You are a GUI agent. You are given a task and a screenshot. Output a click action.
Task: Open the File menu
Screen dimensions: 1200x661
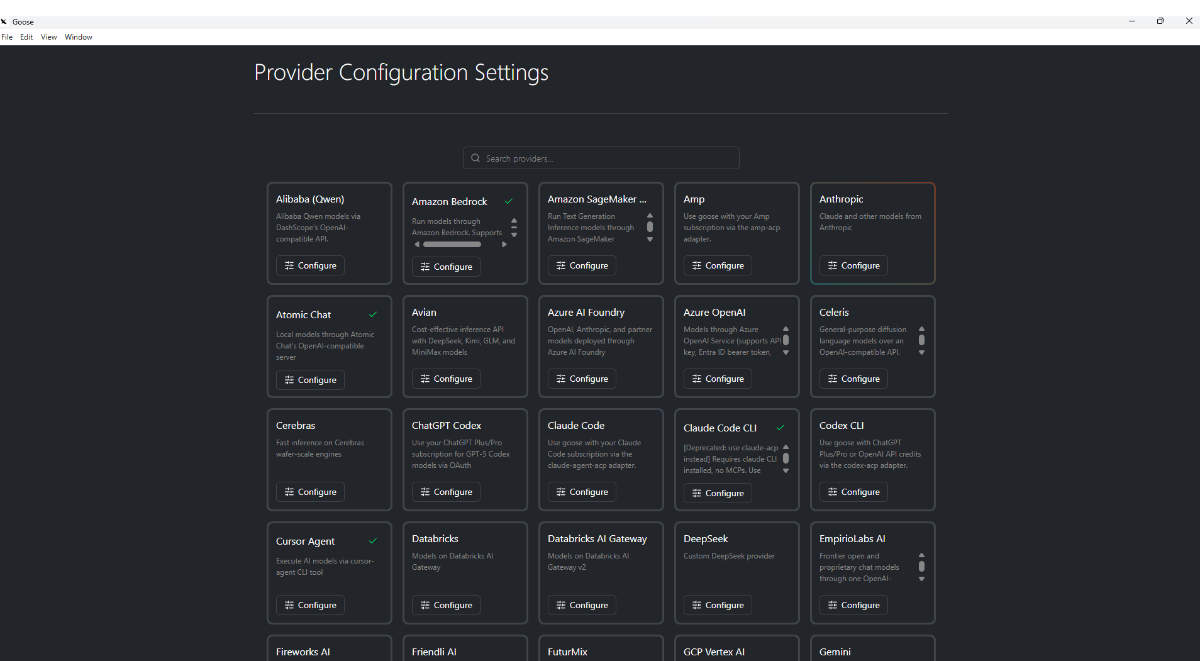[7, 37]
